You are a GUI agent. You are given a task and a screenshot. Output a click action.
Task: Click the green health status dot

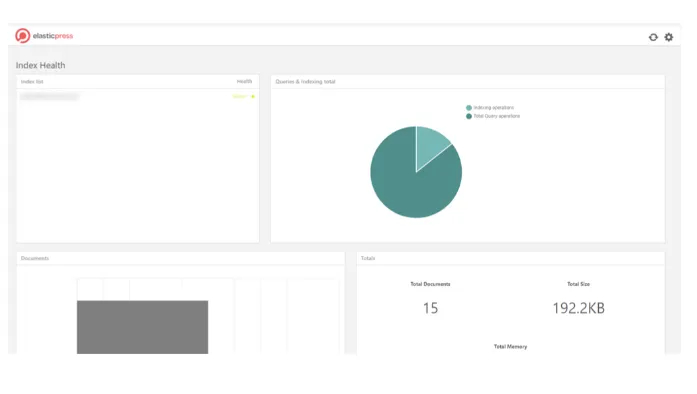pyautogui.click(x=253, y=96)
